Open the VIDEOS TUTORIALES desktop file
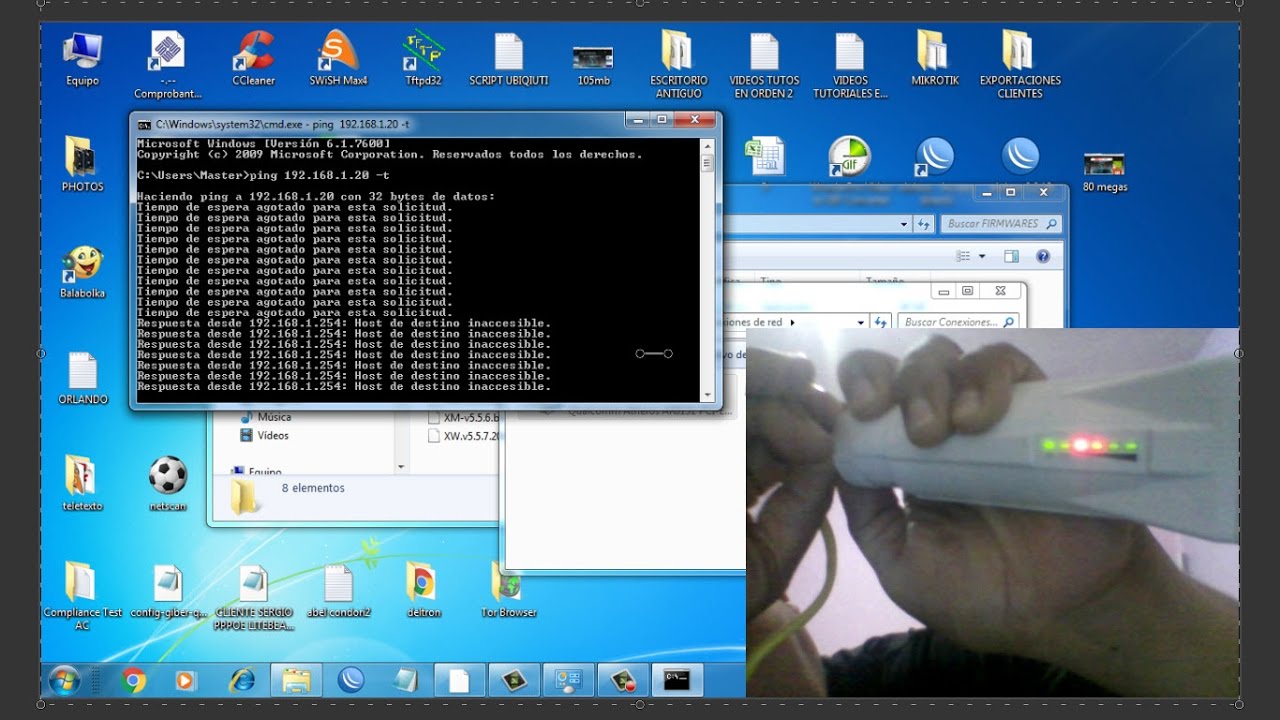Viewport: 1280px width, 720px height. pos(849,64)
